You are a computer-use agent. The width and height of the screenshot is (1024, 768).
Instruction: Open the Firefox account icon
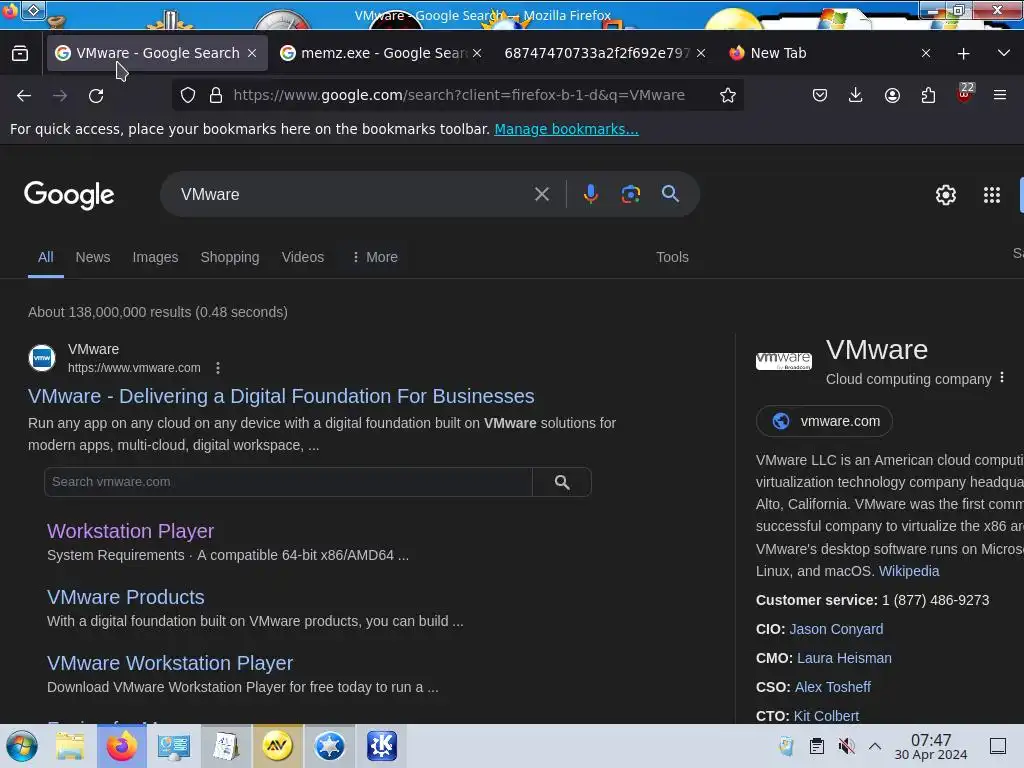tap(892, 95)
